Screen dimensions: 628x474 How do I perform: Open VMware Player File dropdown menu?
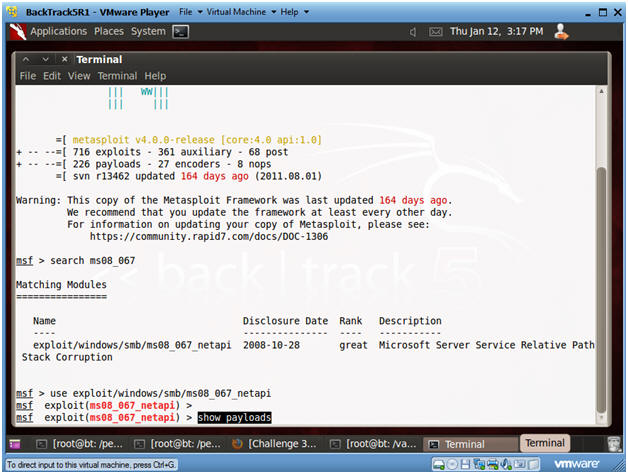[x=191, y=12]
